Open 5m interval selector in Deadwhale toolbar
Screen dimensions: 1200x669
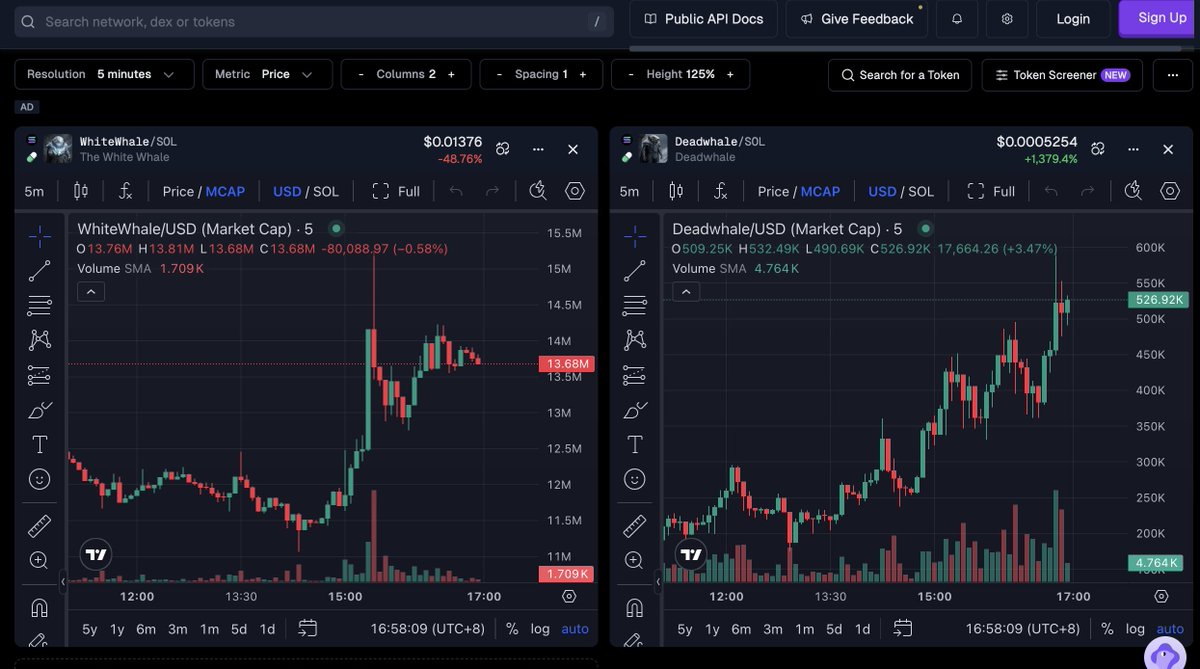(629, 191)
